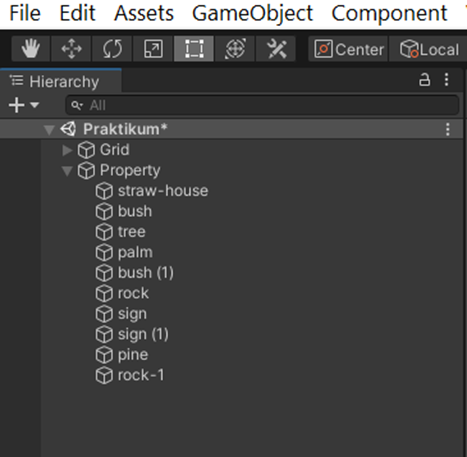Select the Hand tool
The image size is (467, 457).
coord(31,49)
